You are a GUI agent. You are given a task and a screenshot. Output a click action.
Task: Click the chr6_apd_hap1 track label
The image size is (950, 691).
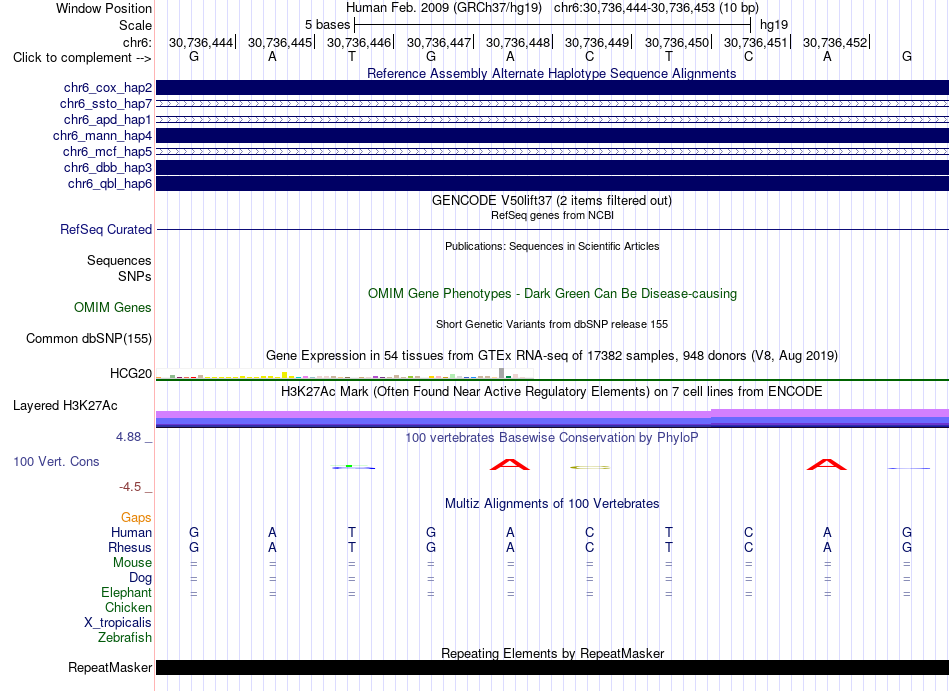point(108,119)
